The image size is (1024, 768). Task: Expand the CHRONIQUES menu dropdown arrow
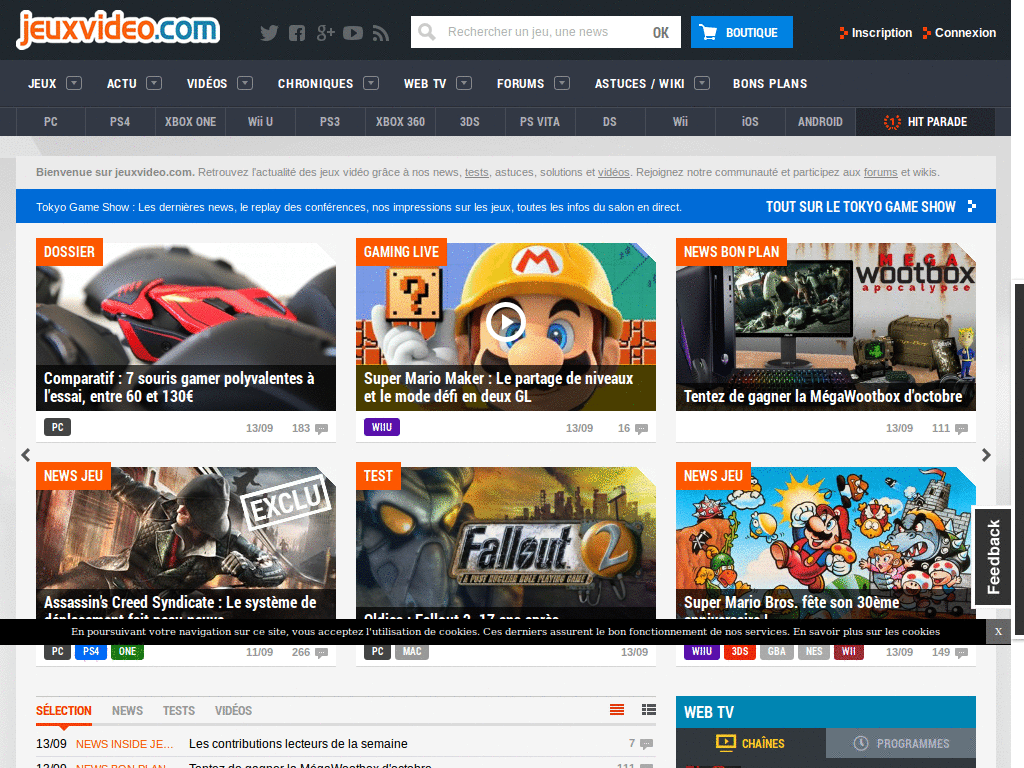[371, 83]
